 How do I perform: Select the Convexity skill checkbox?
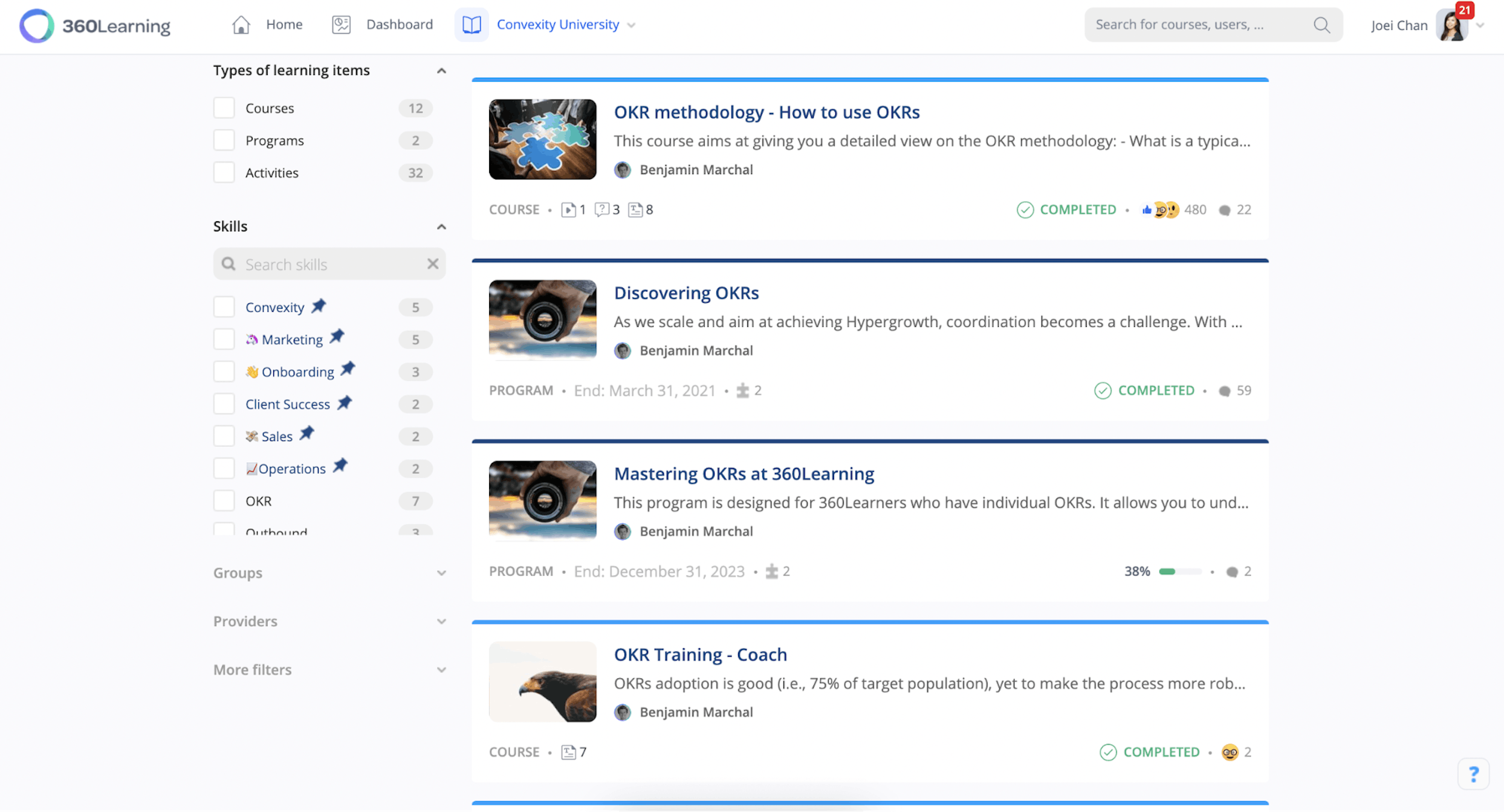[224, 306]
